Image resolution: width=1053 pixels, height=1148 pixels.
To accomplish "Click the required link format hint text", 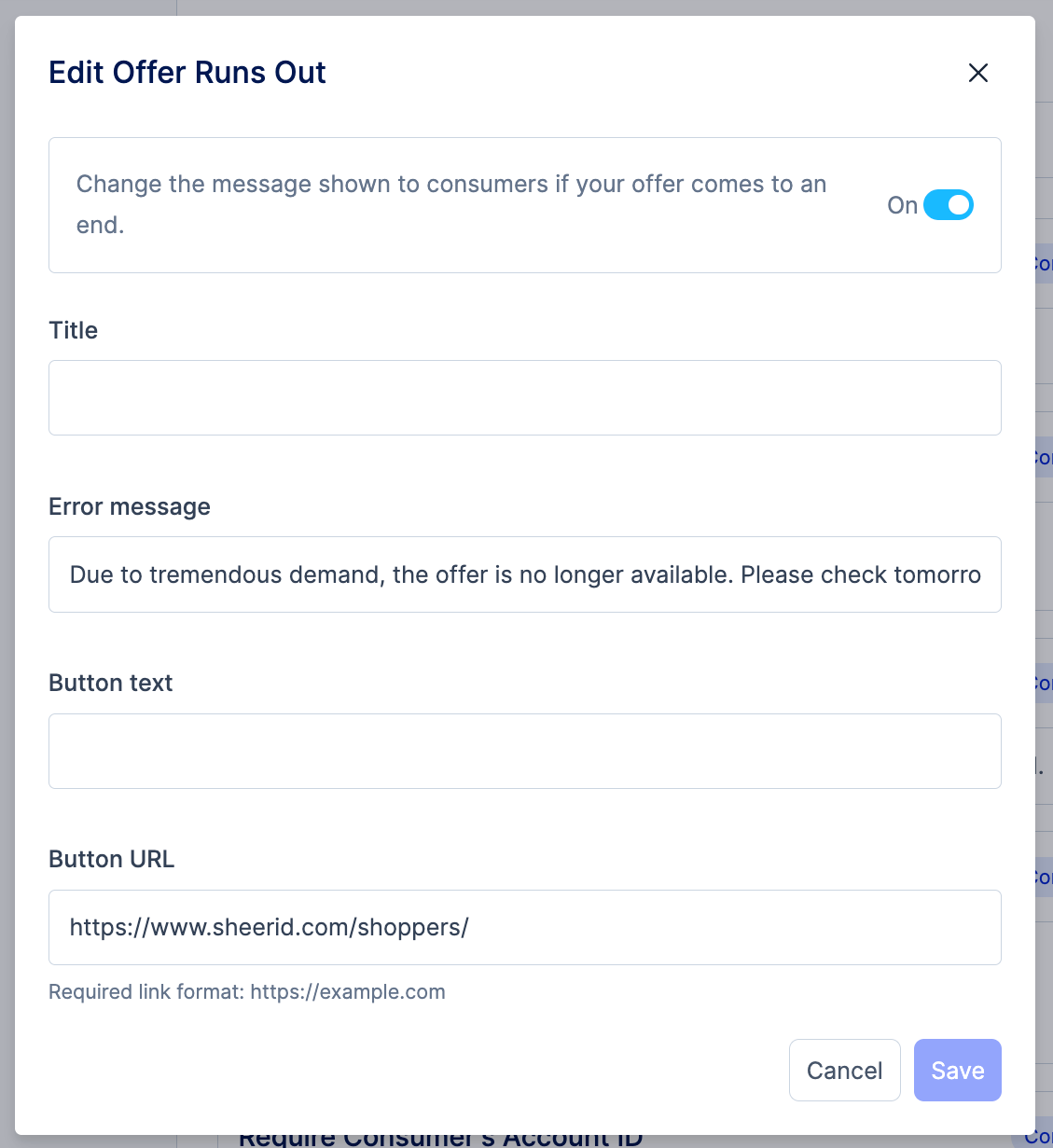I will pos(247,991).
